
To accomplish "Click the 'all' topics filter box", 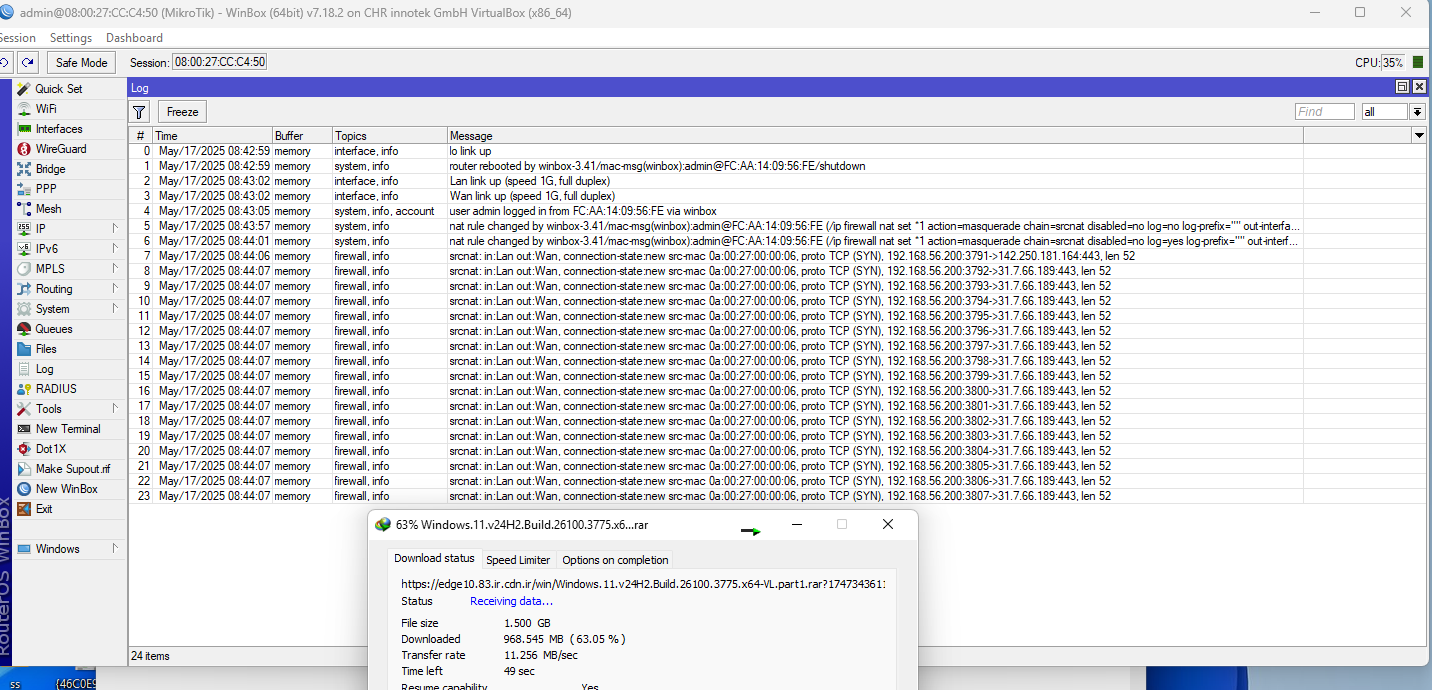I will [x=1385, y=112].
